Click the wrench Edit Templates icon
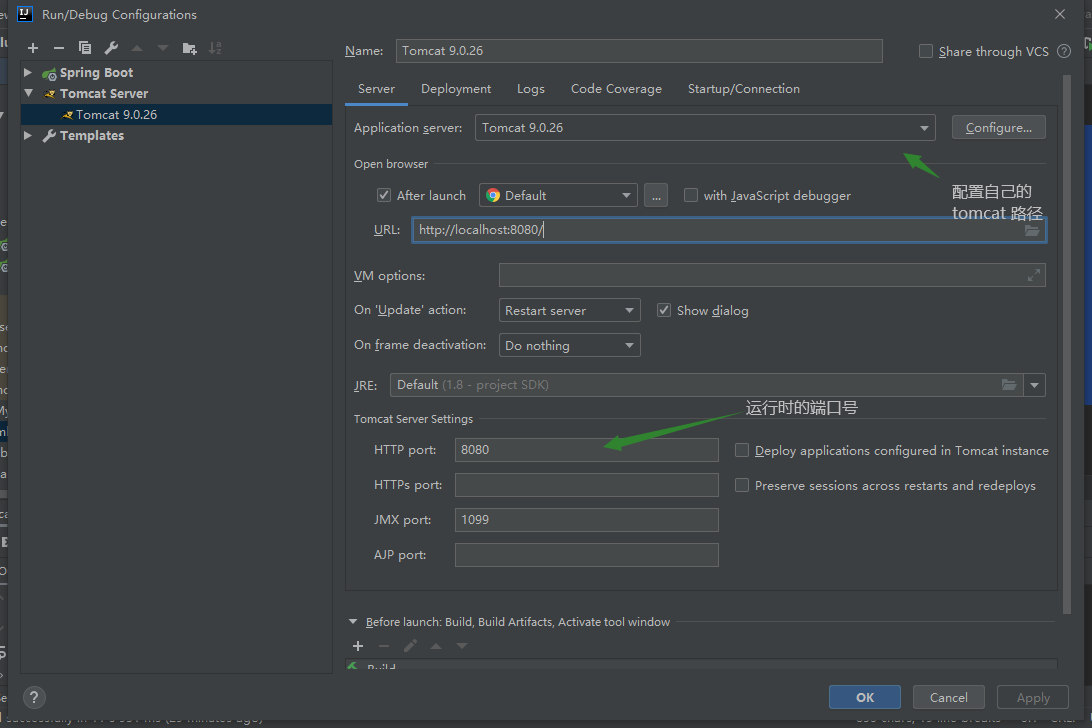This screenshot has width=1092, height=728. (111, 48)
